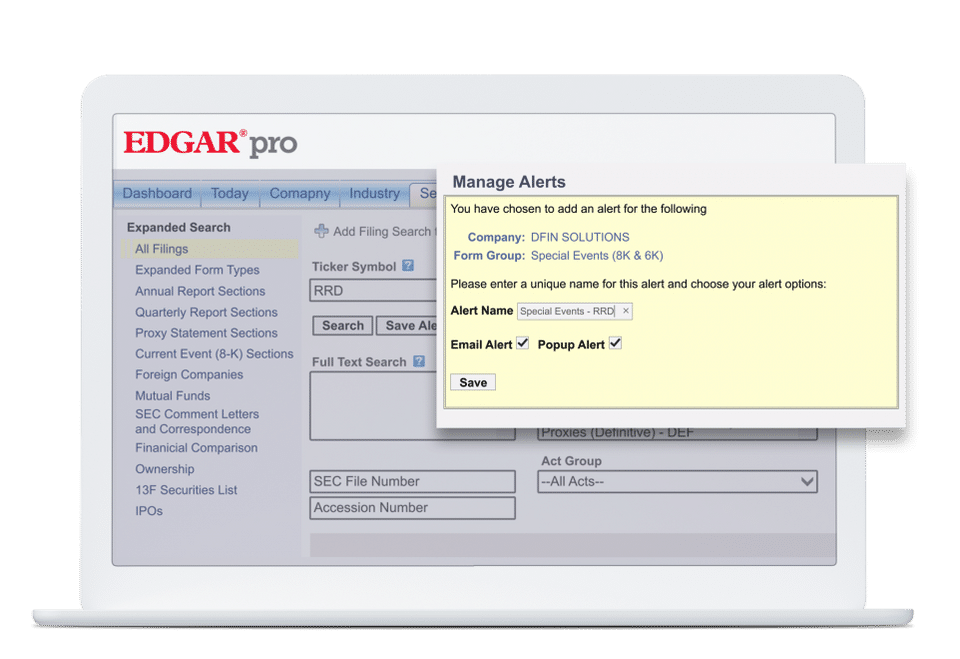Open 13F Securities List link
Screen dimensions: 960x659
pos(186,490)
